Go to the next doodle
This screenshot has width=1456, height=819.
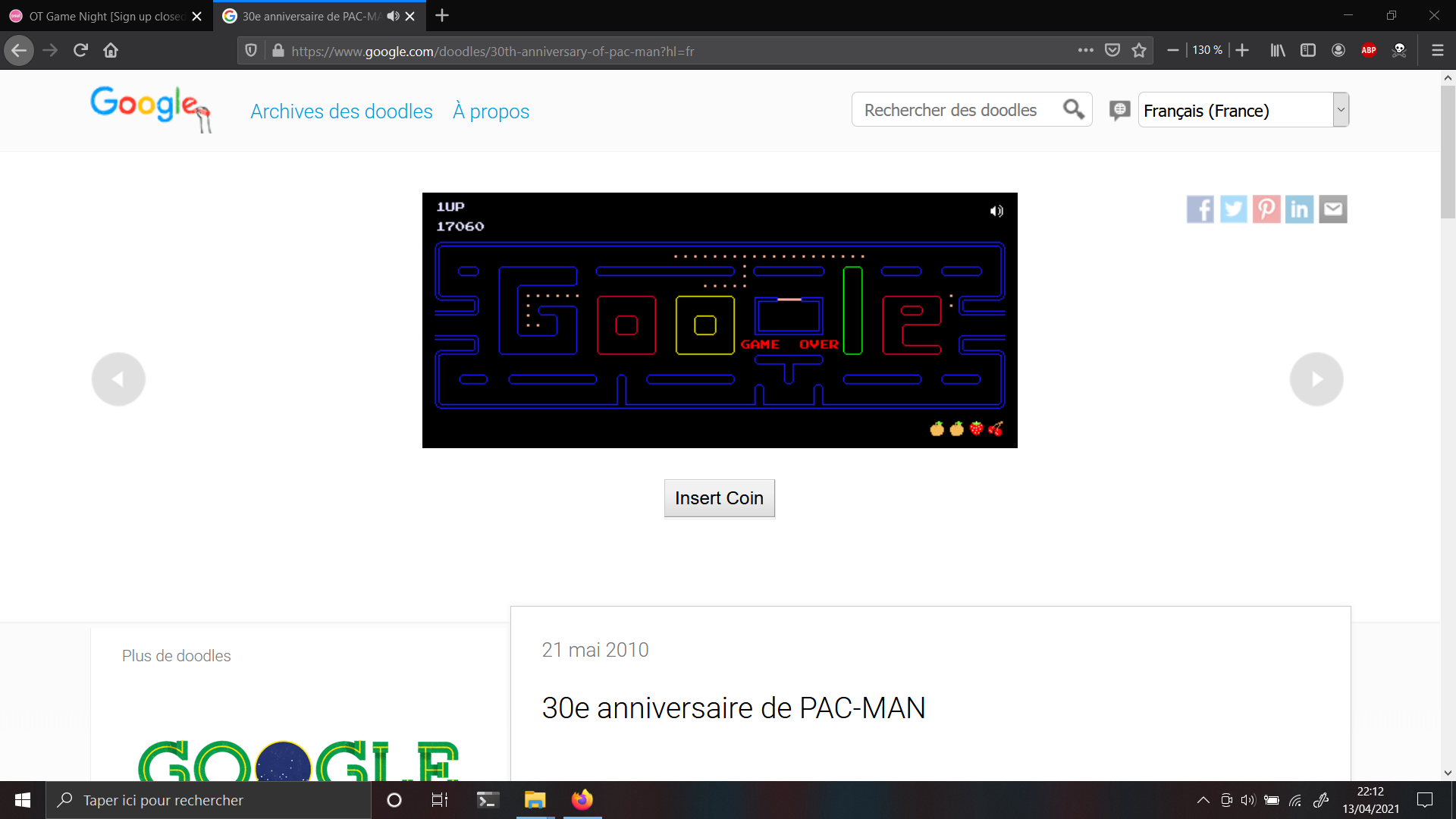pyautogui.click(x=1316, y=379)
